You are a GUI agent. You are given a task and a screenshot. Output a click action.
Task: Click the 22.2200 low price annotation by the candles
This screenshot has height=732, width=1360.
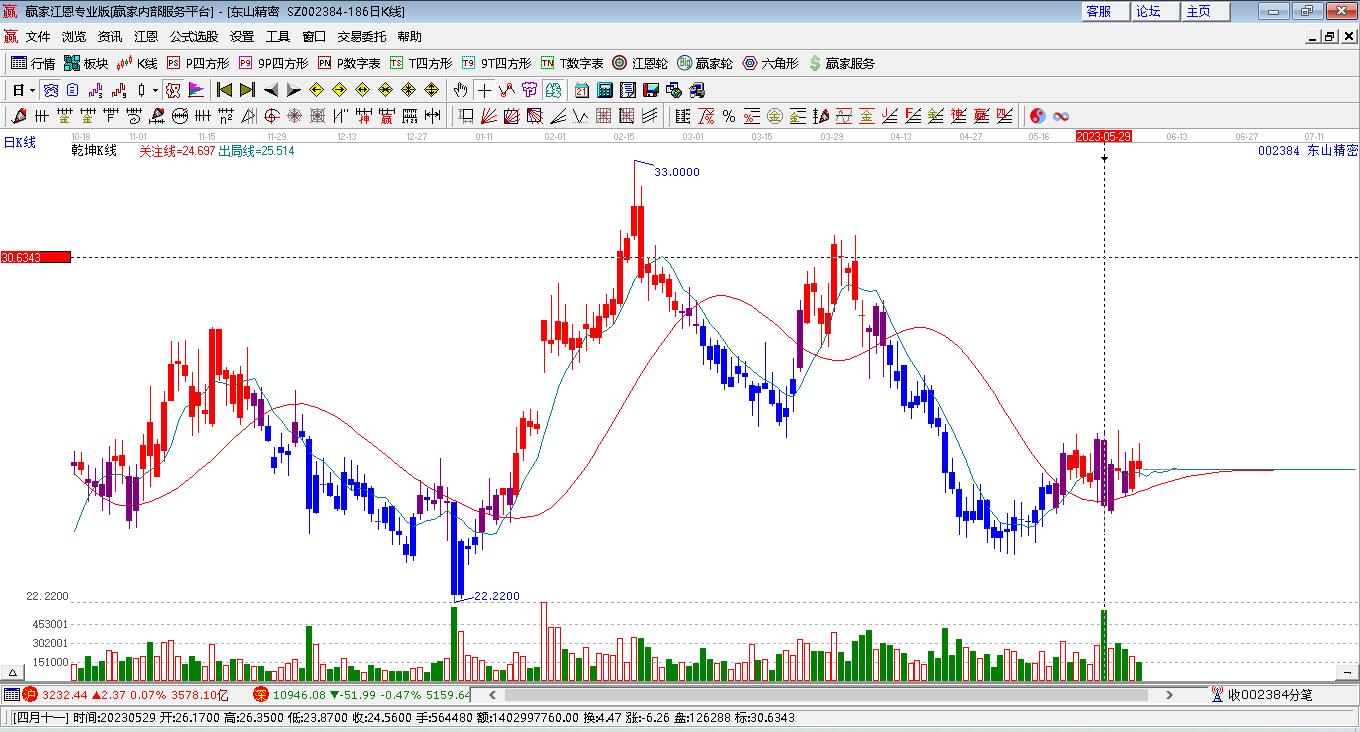pyautogui.click(x=497, y=596)
